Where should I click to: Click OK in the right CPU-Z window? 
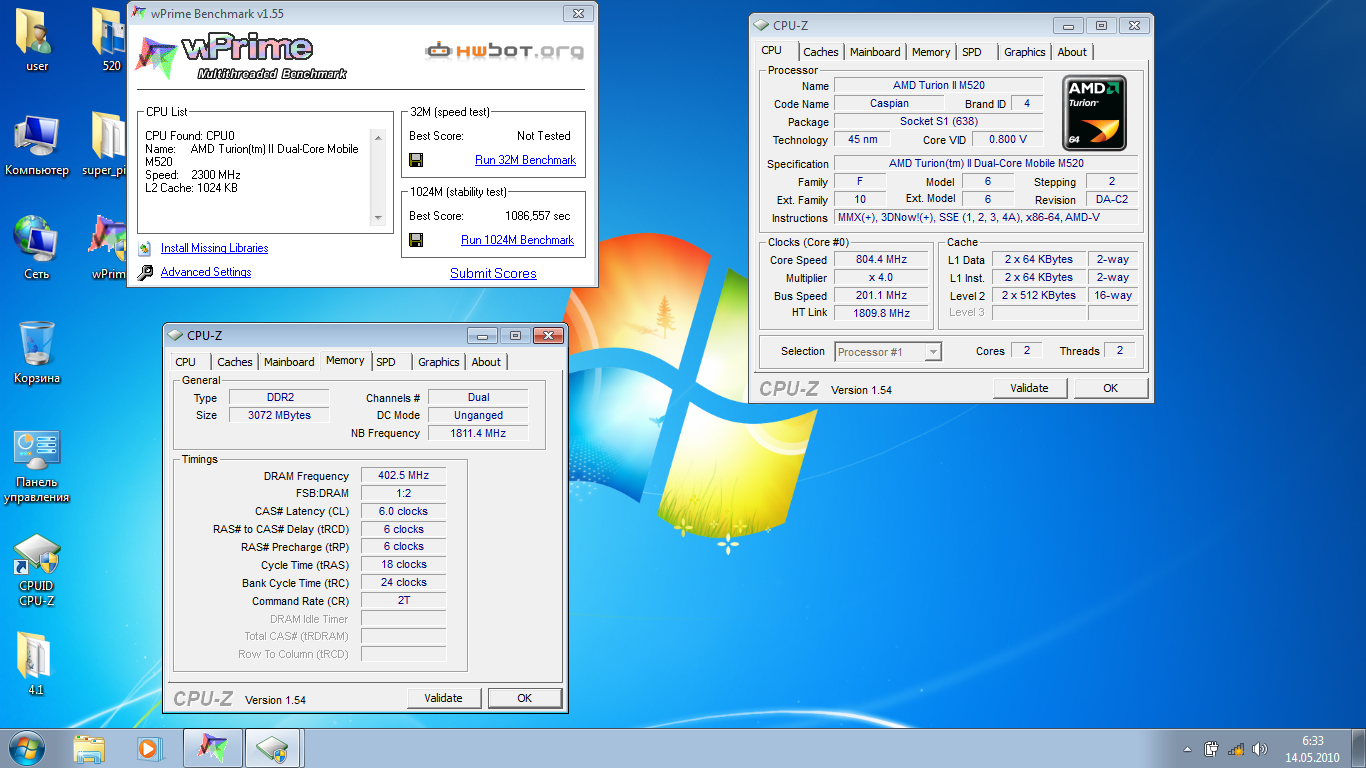(1110, 388)
